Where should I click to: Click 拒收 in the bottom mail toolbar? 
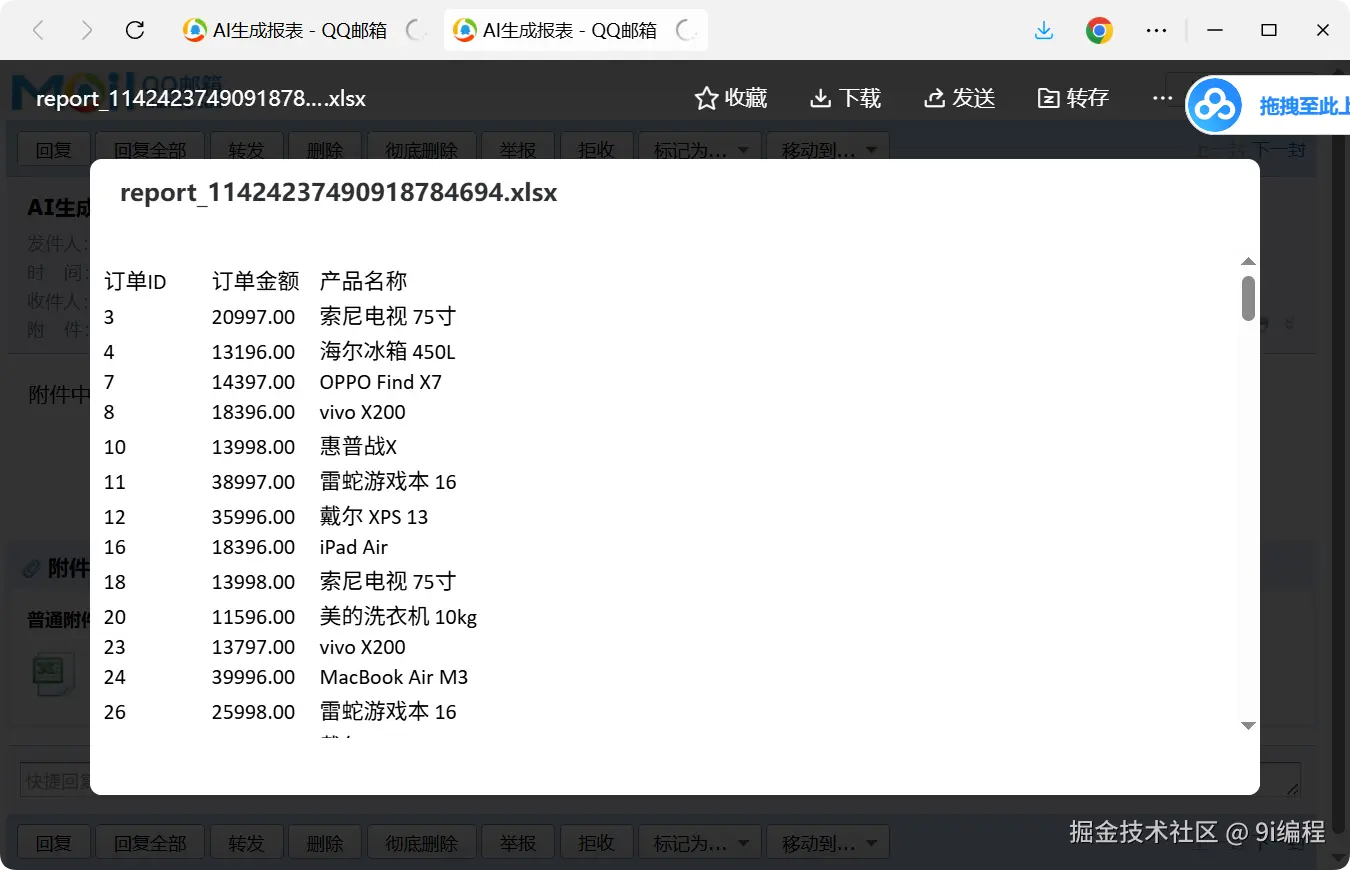(596, 842)
